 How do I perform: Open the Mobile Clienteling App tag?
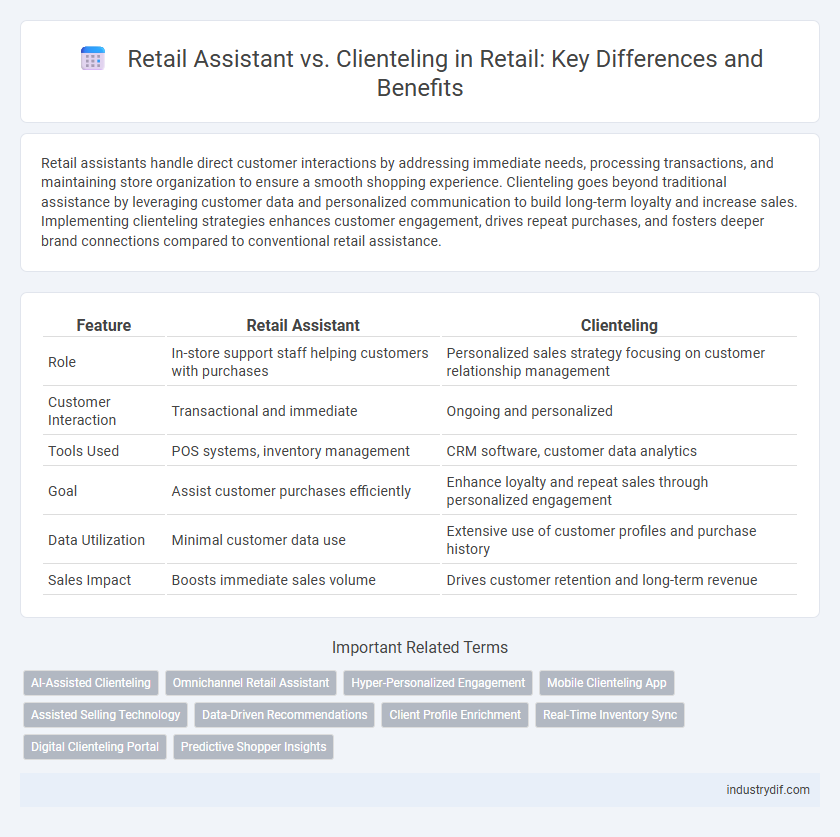(607, 683)
